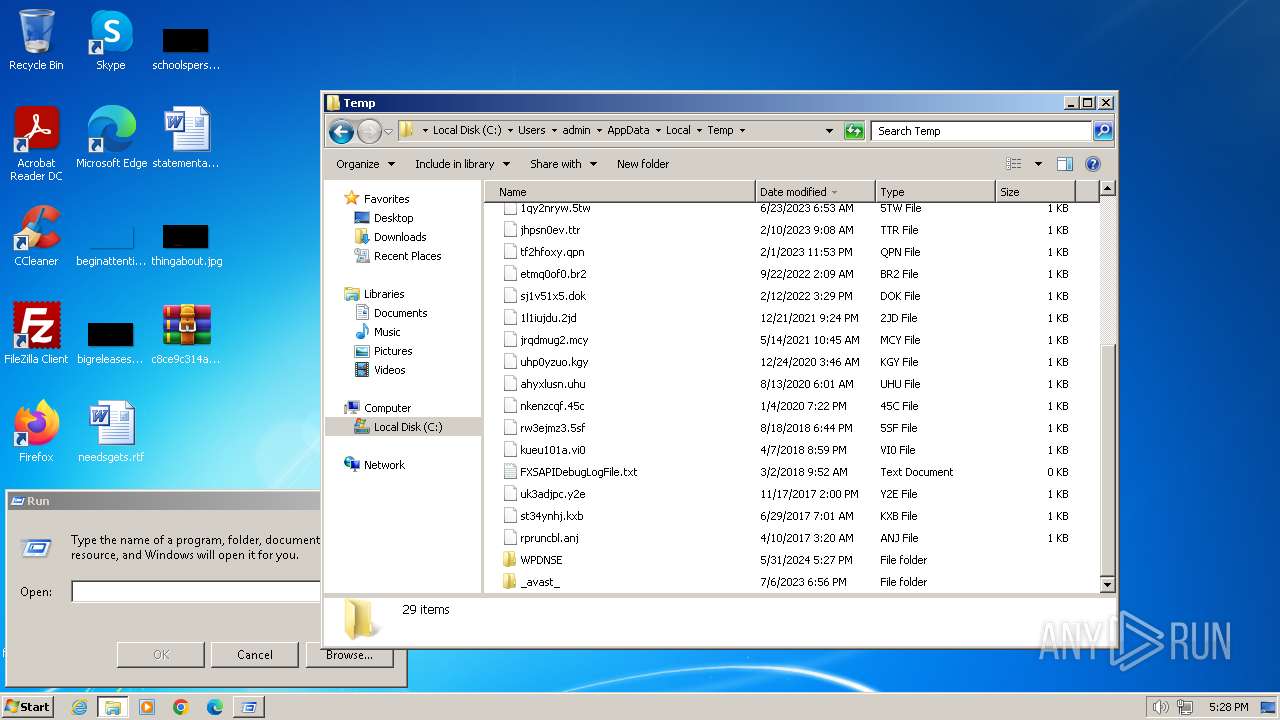The width and height of the screenshot is (1280, 720).
Task: Click admin in the address breadcrumb
Action: (x=576, y=130)
